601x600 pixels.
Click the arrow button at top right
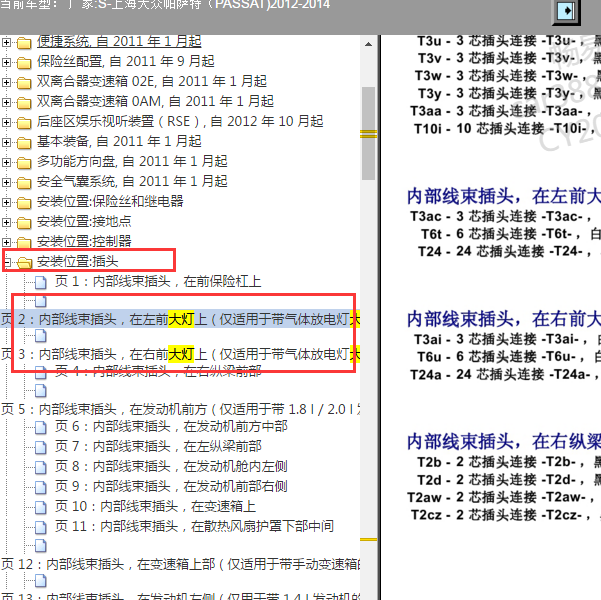[x=566, y=11]
